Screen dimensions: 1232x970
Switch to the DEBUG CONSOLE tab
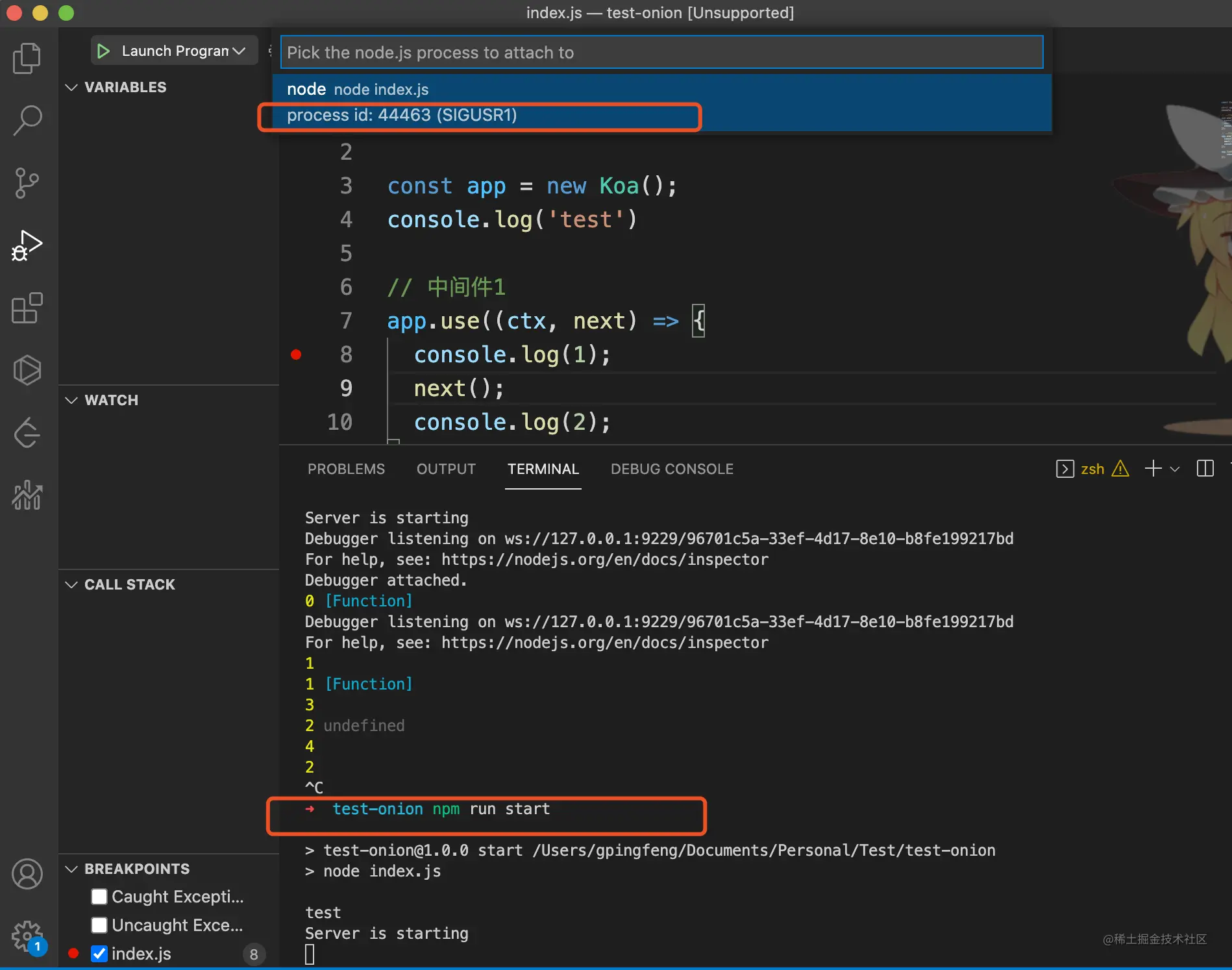(672, 469)
